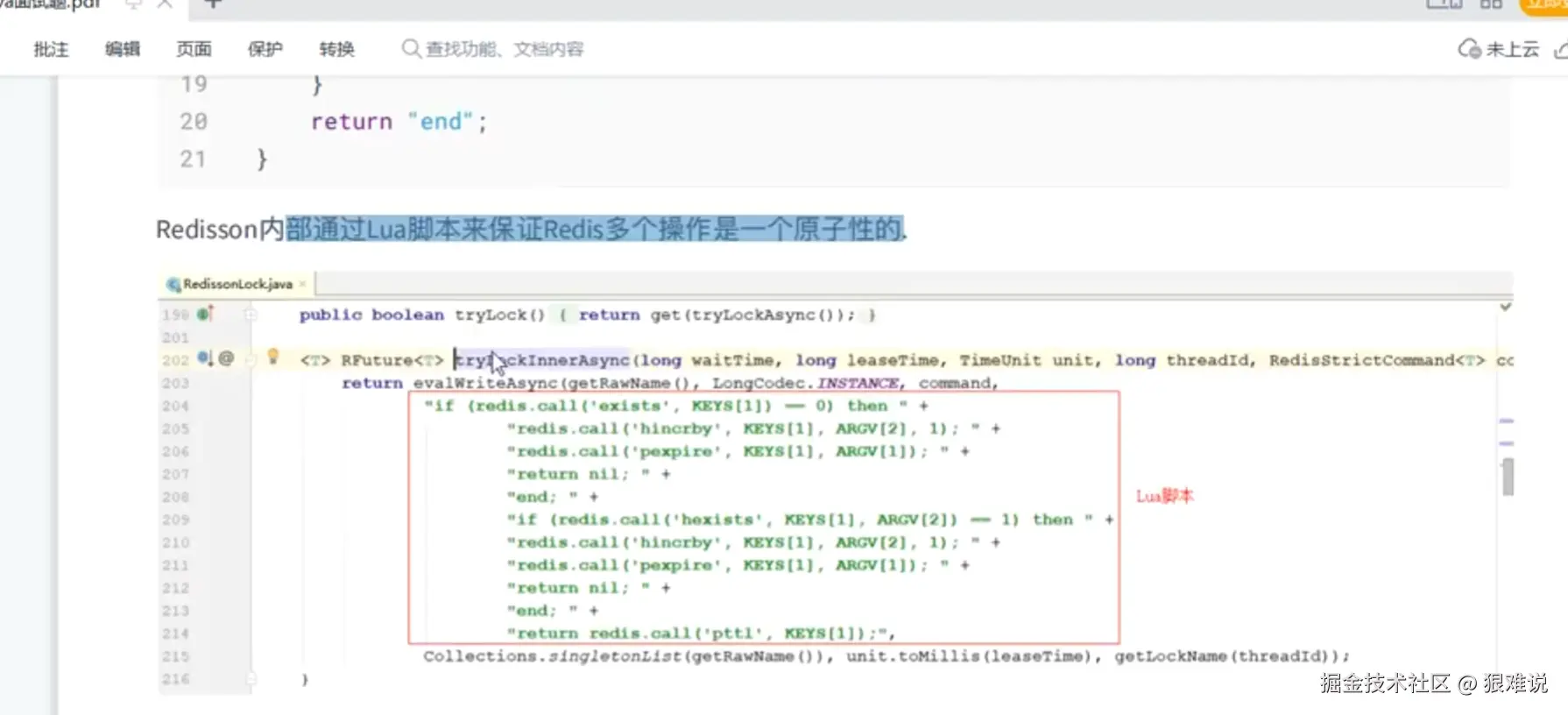Click the magnifier search icon
Image resolution: width=1568 pixels, height=715 pixels.
tap(411, 48)
